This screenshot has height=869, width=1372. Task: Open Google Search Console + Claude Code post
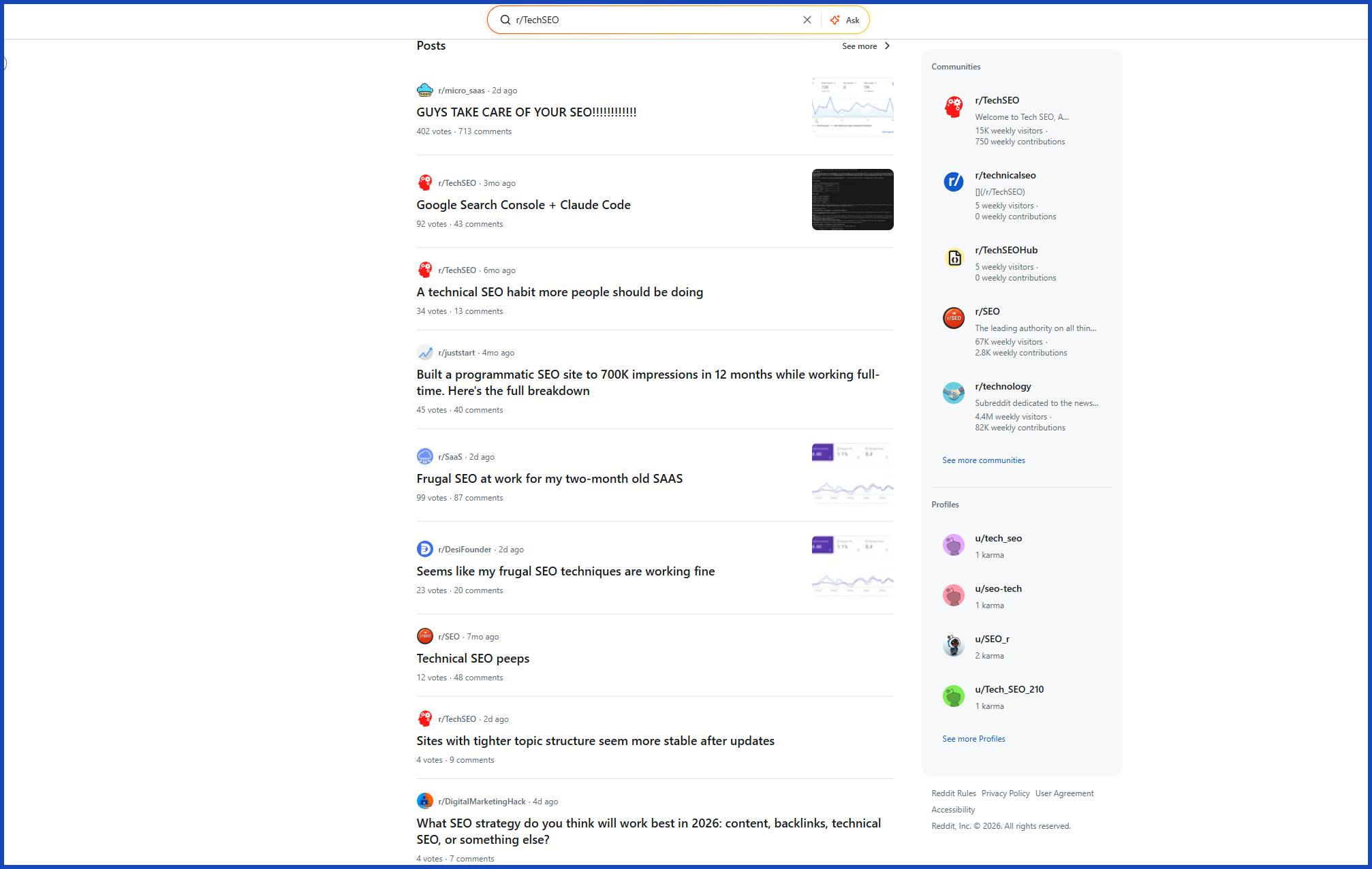point(524,204)
